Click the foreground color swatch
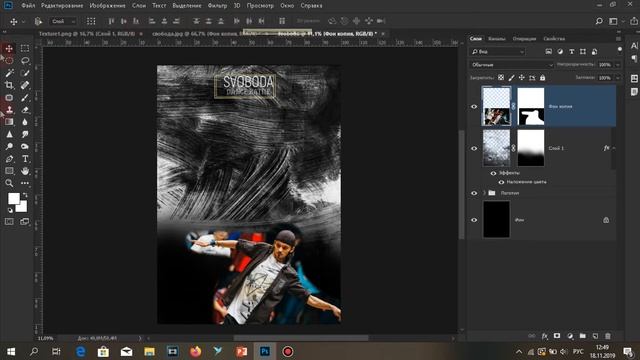This screenshot has width=640, height=360. click(x=13, y=199)
